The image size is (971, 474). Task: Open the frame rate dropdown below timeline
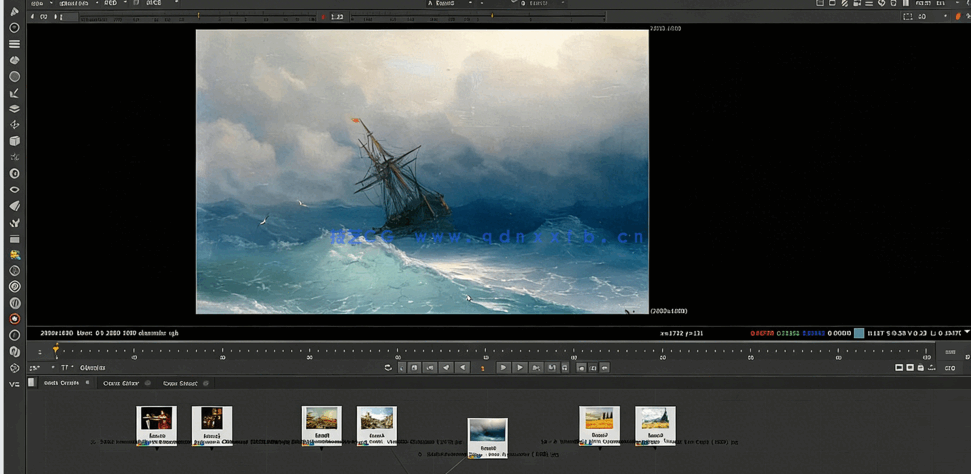tap(36, 368)
